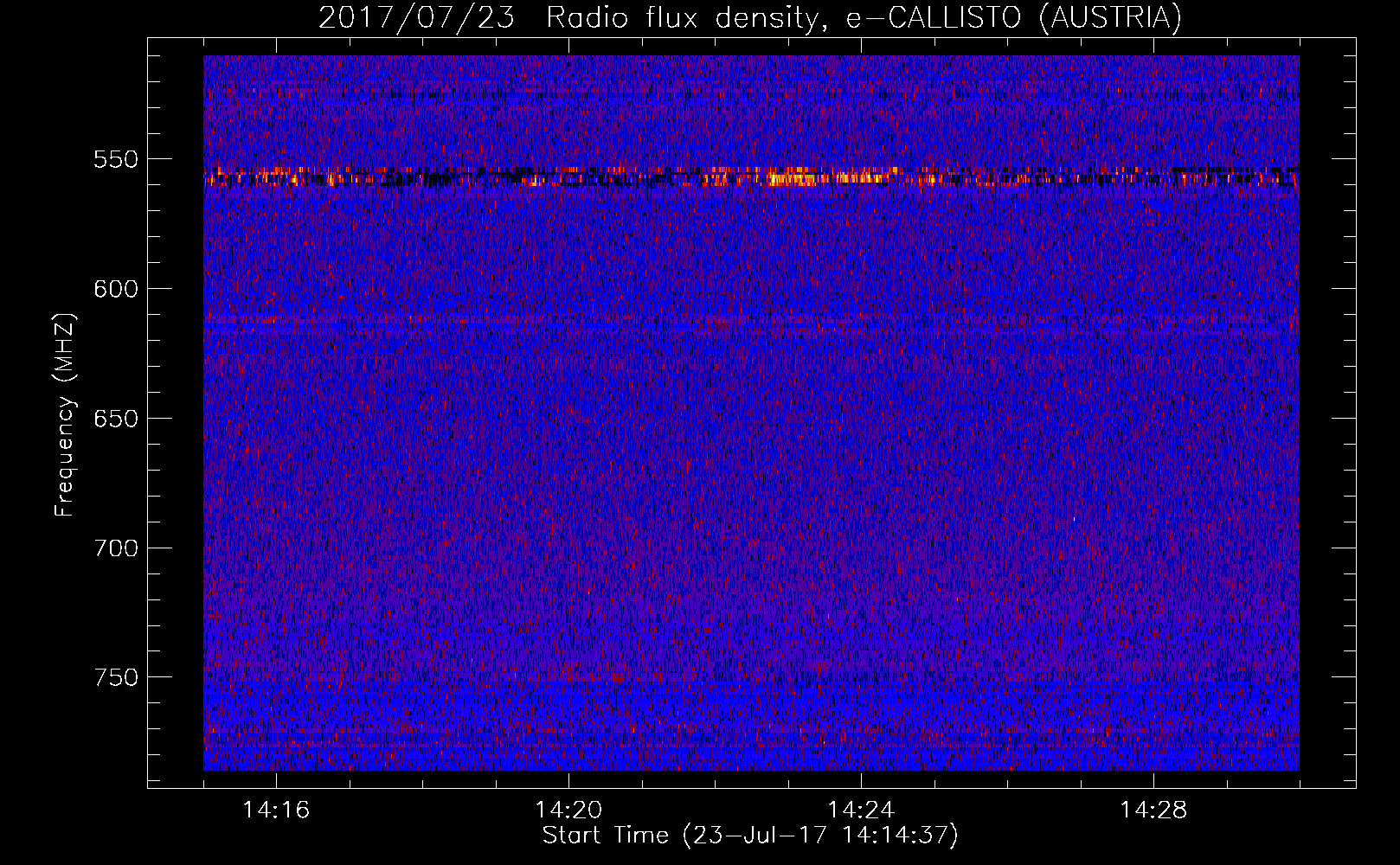
Task: Select the 750 frequency tick label
Action: [116, 677]
